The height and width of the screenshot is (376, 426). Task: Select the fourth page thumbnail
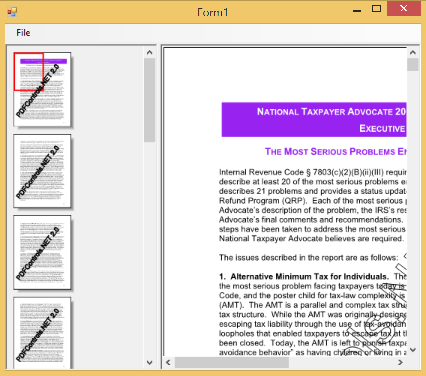point(42,333)
